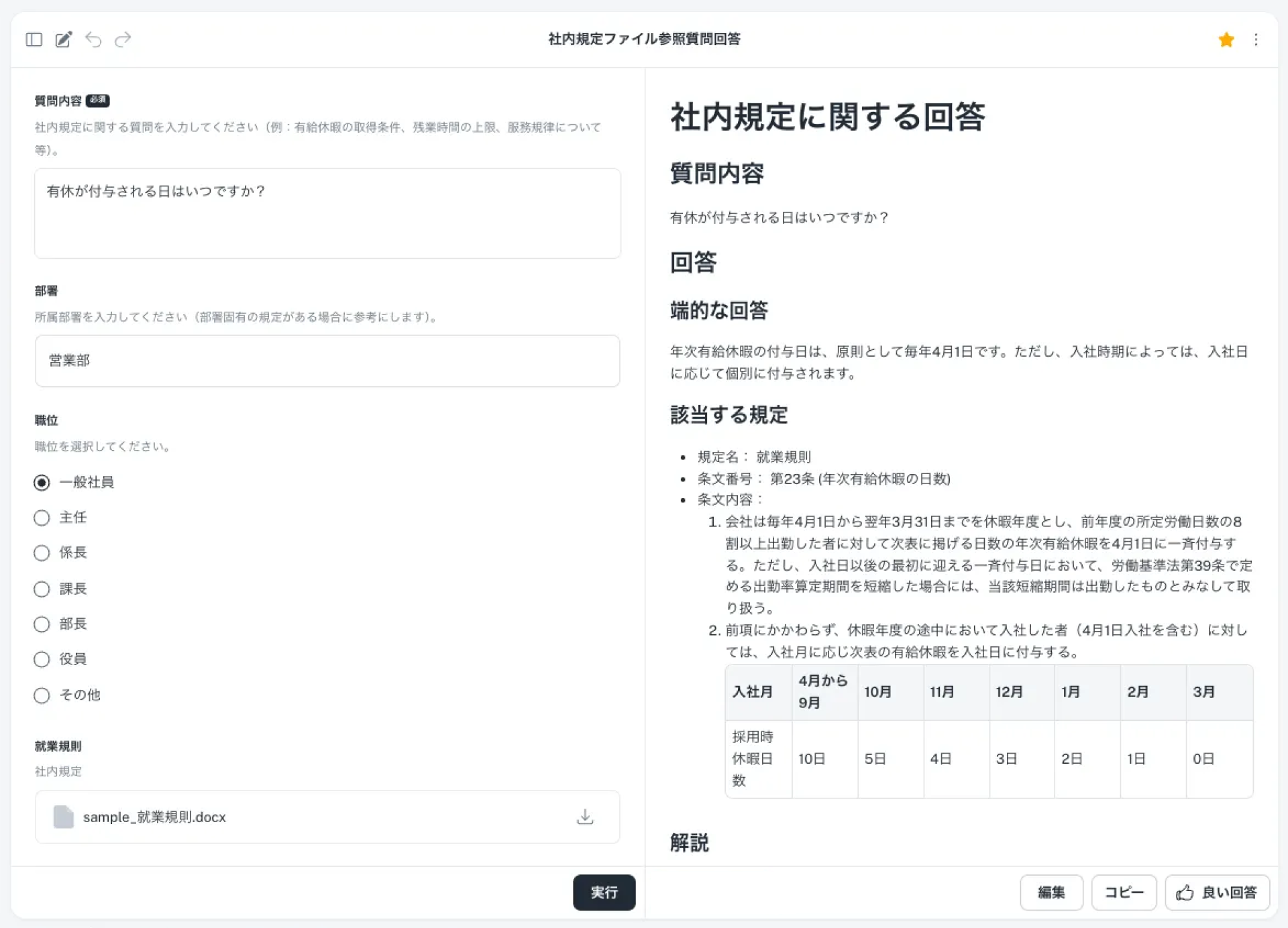Click thumbs-up 良い回答 button
This screenshot has height=928, width=1288.
1217,892
